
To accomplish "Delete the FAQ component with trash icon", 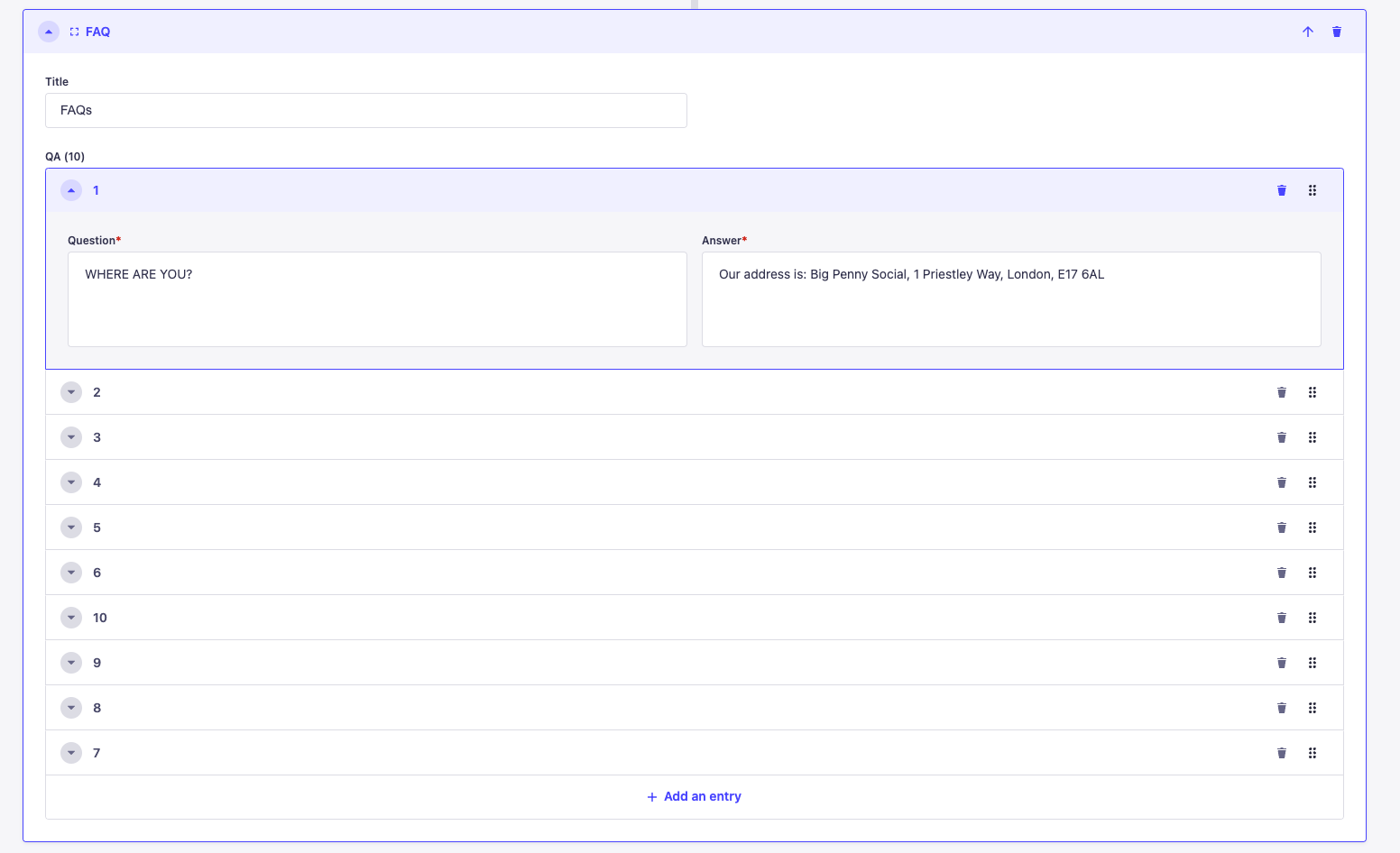I will coord(1337,32).
